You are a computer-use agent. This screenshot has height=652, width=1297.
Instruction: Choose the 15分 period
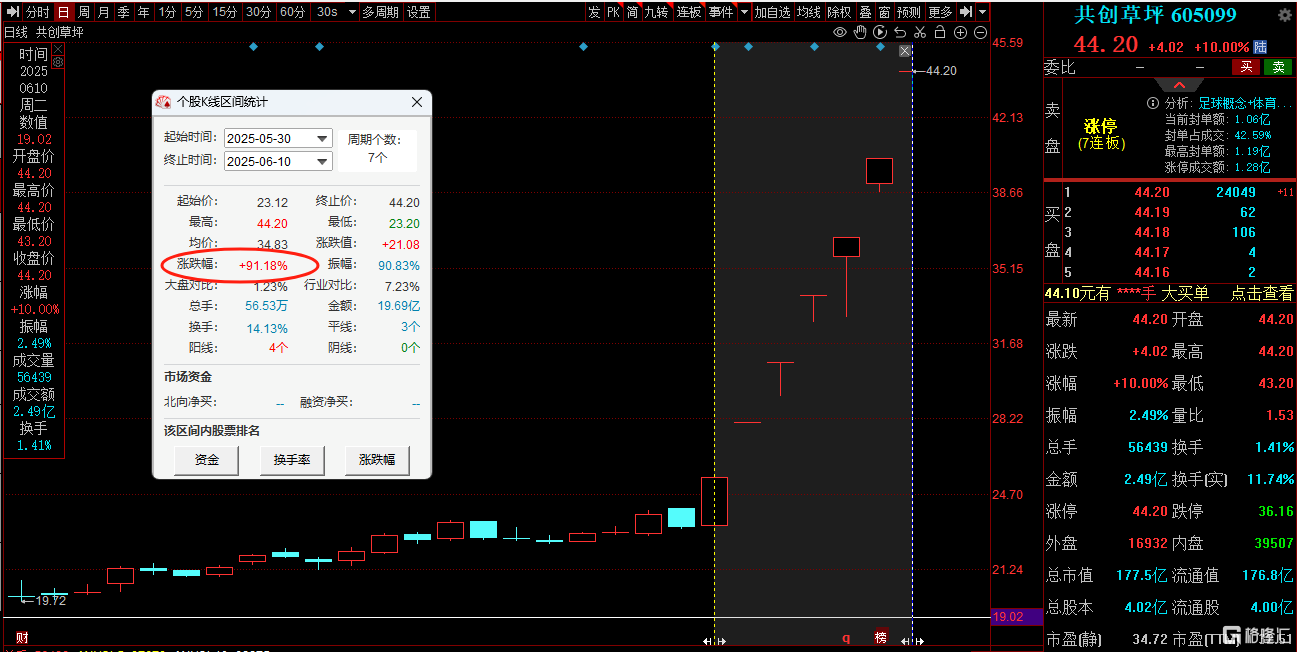coord(225,12)
